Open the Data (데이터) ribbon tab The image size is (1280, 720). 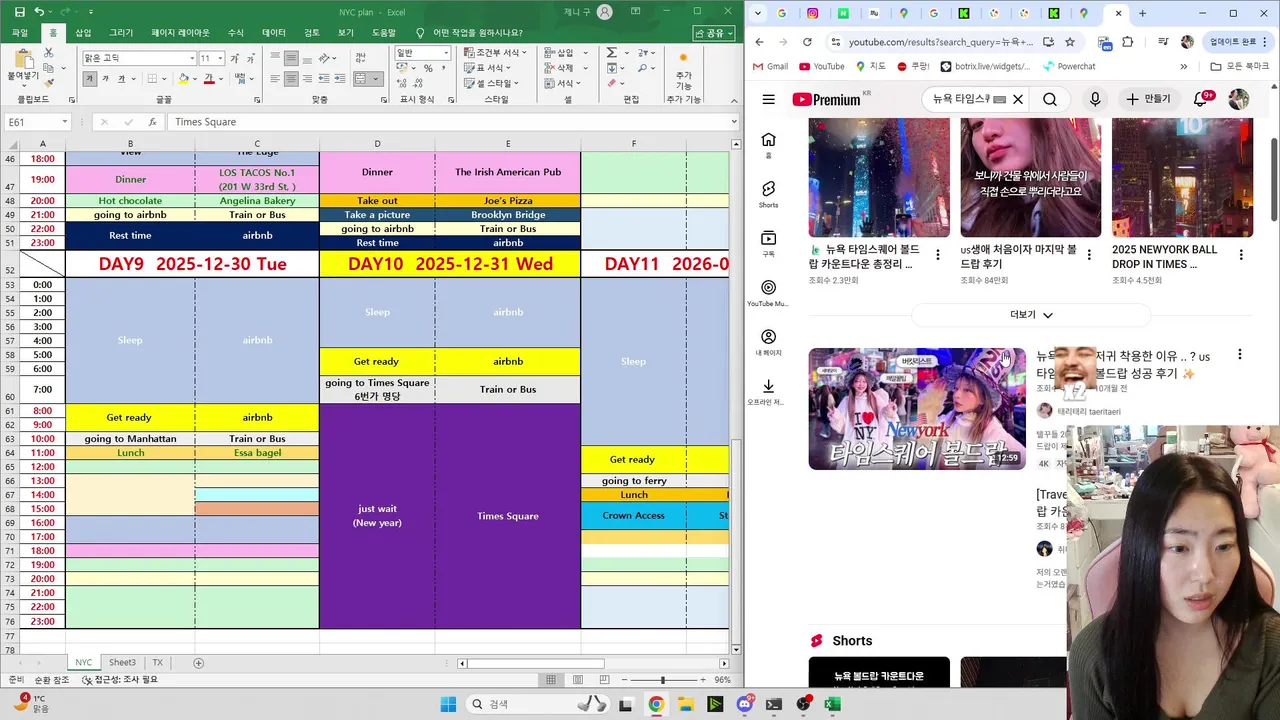click(x=274, y=33)
